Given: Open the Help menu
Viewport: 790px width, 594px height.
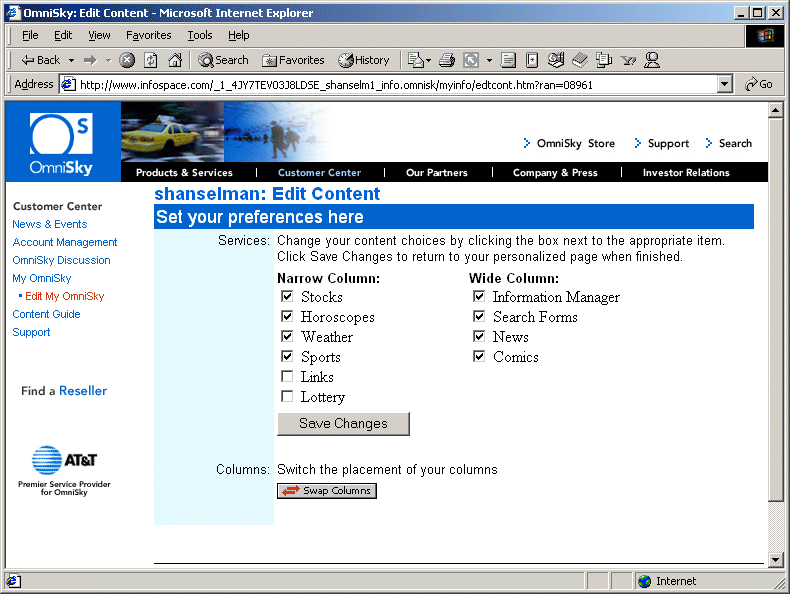Looking at the screenshot, I should point(239,35).
